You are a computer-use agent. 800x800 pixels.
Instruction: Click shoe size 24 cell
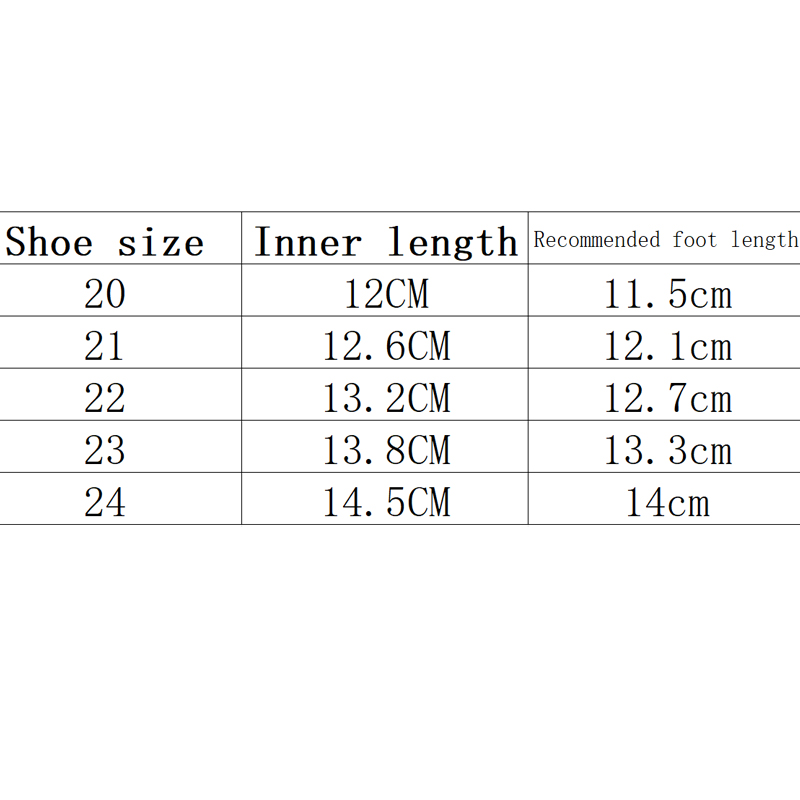tap(105, 502)
